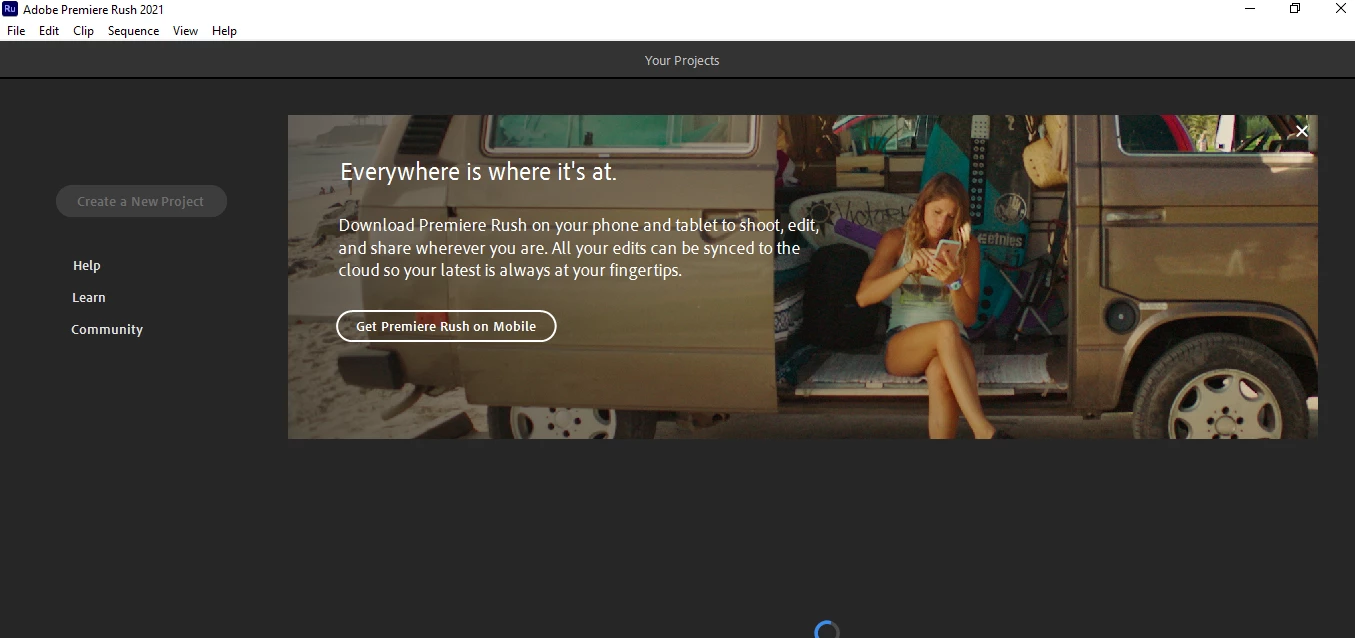Open the Help menu in the menu bar
The width and height of the screenshot is (1355, 638).
tap(224, 31)
